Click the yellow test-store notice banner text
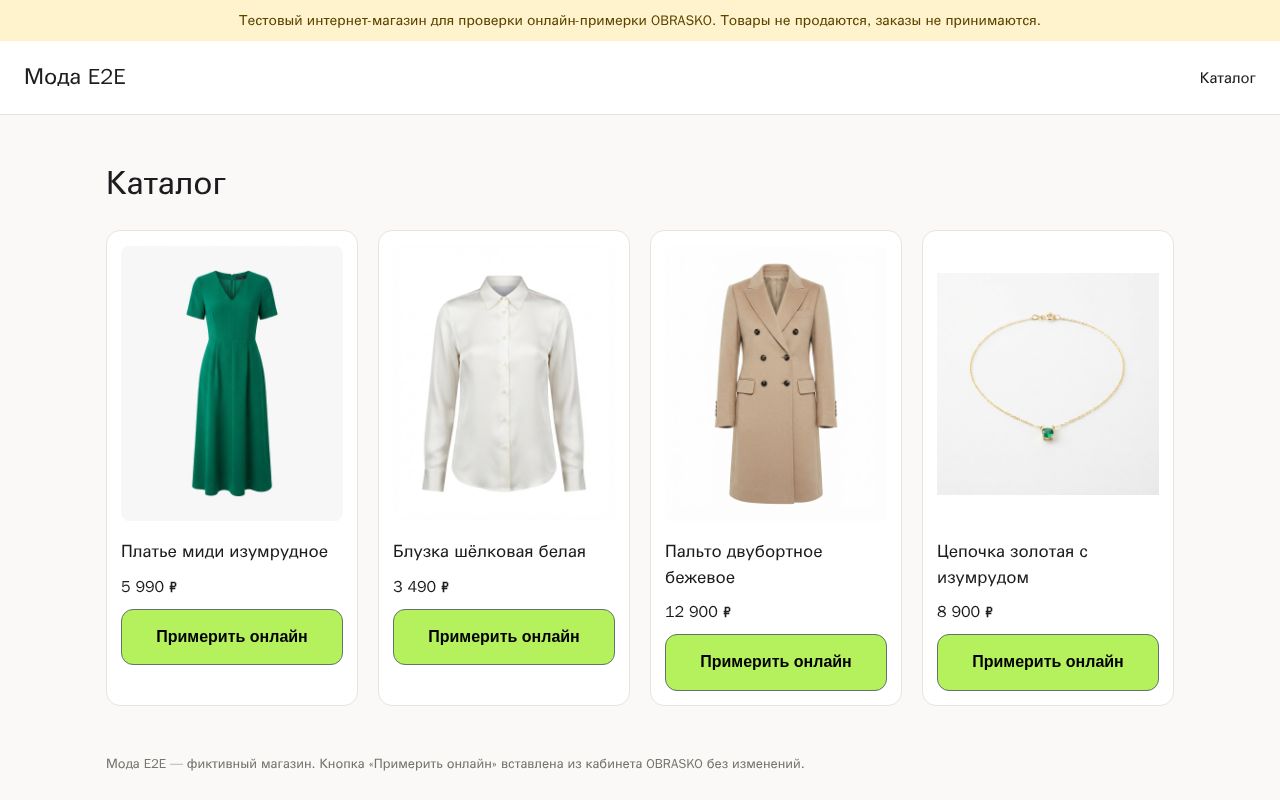 pyautogui.click(x=640, y=20)
